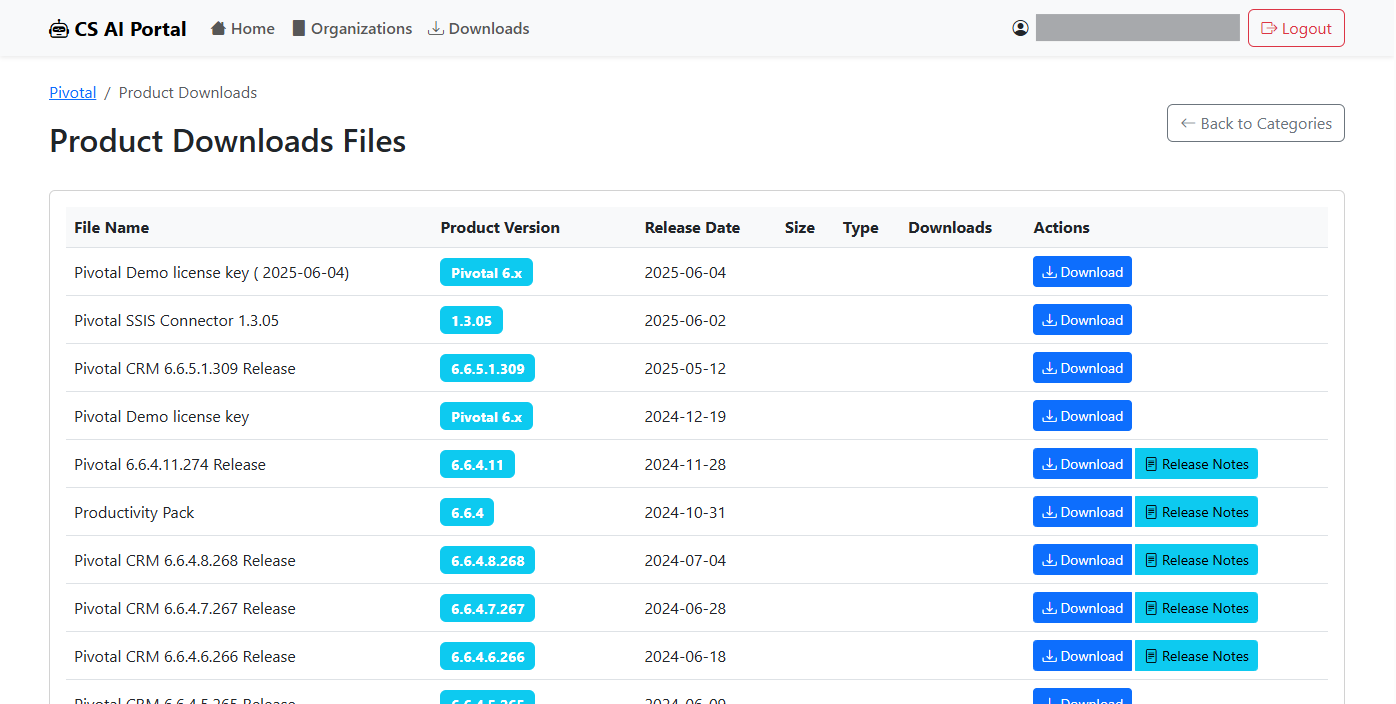Click the 6.6.4.11 version badge
1396x704 pixels.
477,464
